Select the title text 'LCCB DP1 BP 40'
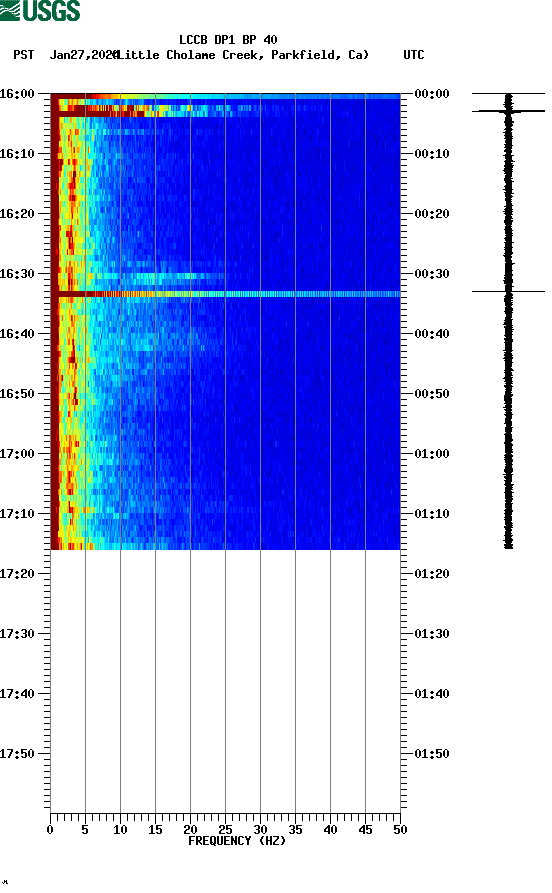This screenshot has width=552, height=893. 228,40
